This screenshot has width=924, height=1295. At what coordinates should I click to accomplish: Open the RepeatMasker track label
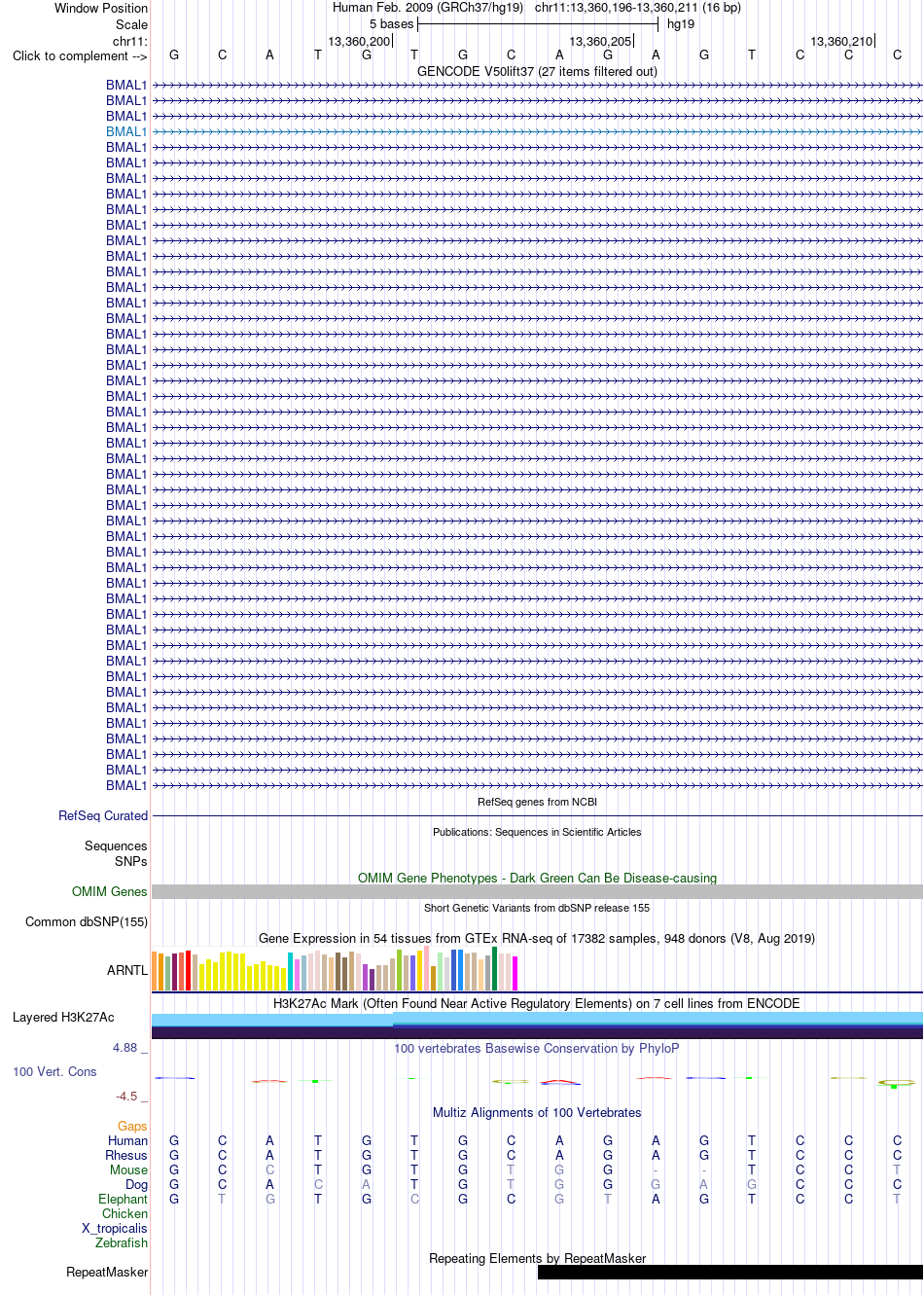tap(107, 1272)
